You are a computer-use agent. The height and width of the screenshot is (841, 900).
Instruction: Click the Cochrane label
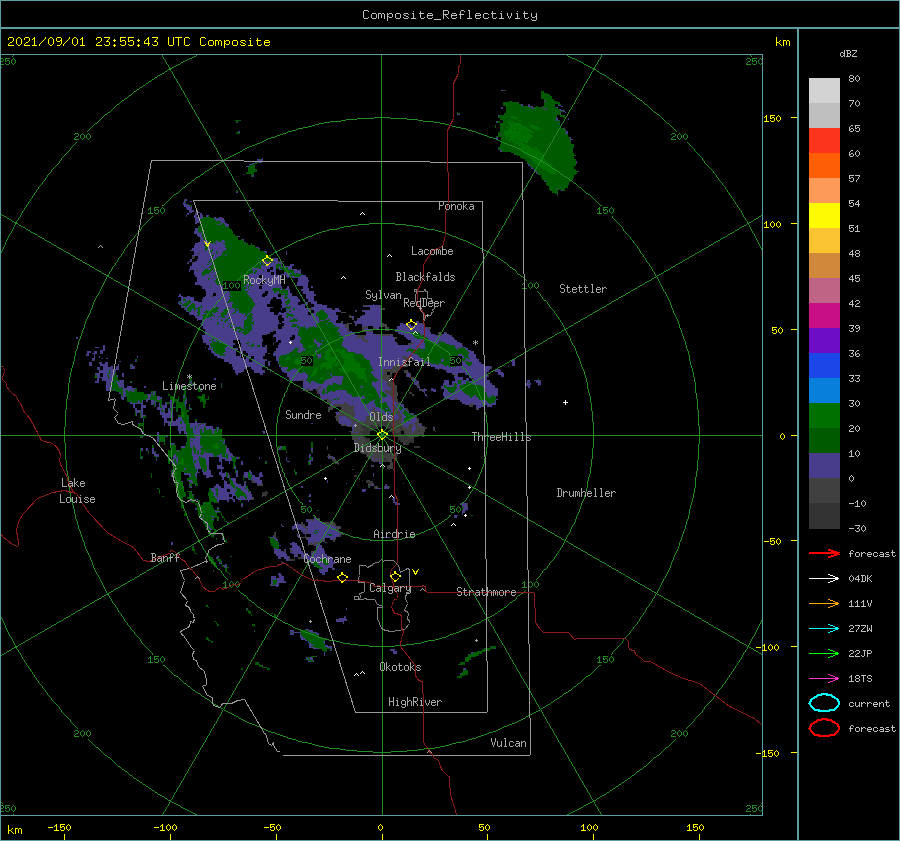click(x=327, y=559)
